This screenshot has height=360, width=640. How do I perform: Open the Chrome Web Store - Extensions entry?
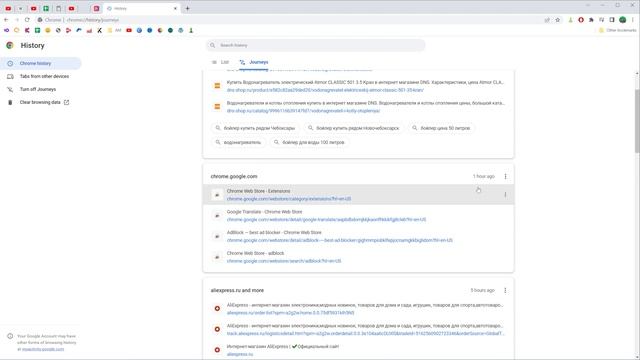(358, 195)
